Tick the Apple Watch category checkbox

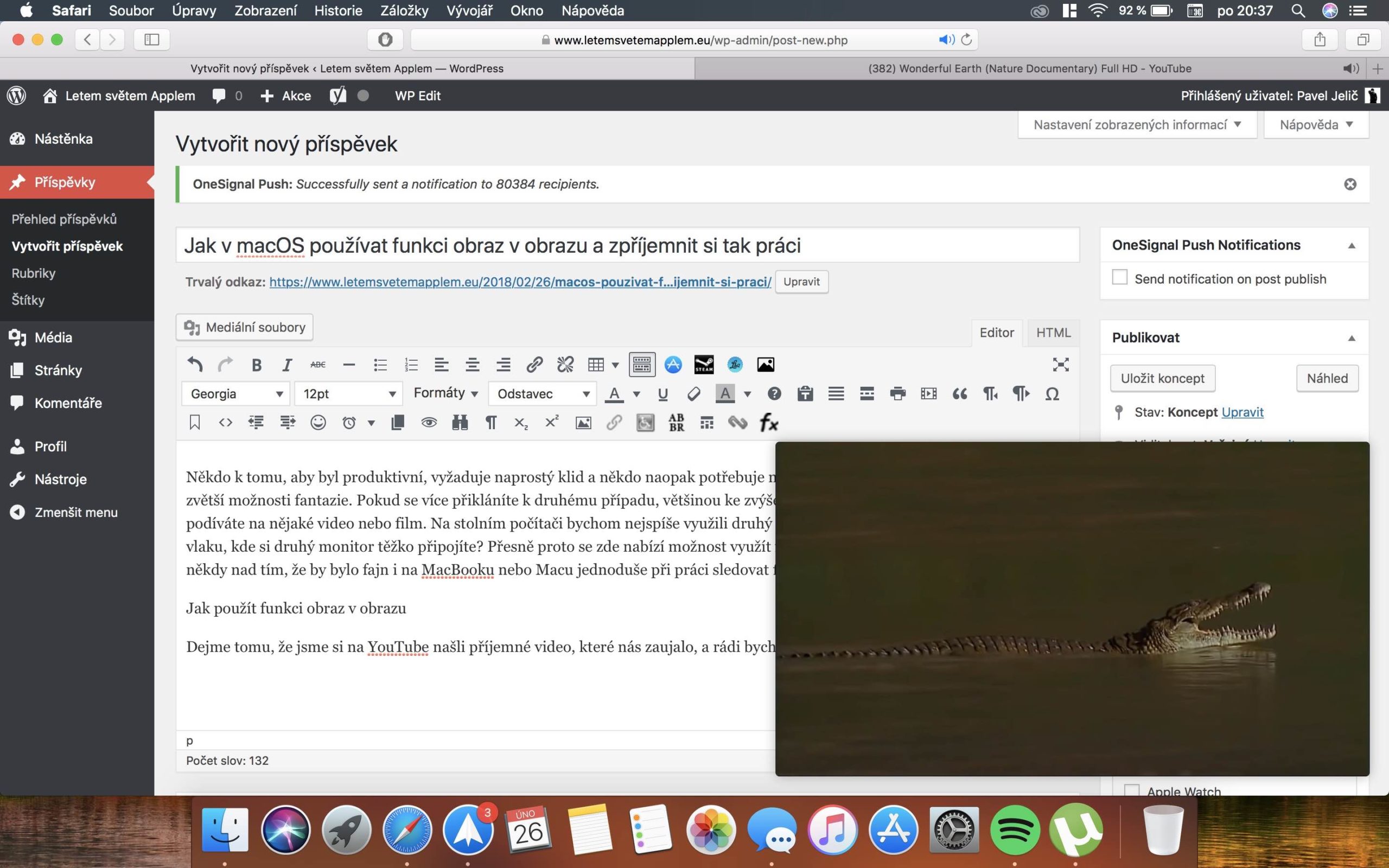(x=1131, y=790)
